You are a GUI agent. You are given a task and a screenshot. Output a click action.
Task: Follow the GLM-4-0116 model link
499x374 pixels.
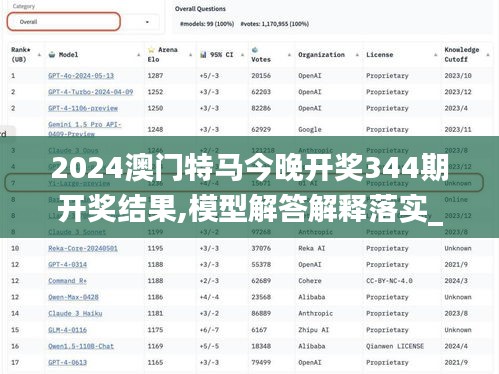click(x=67, y=330)
